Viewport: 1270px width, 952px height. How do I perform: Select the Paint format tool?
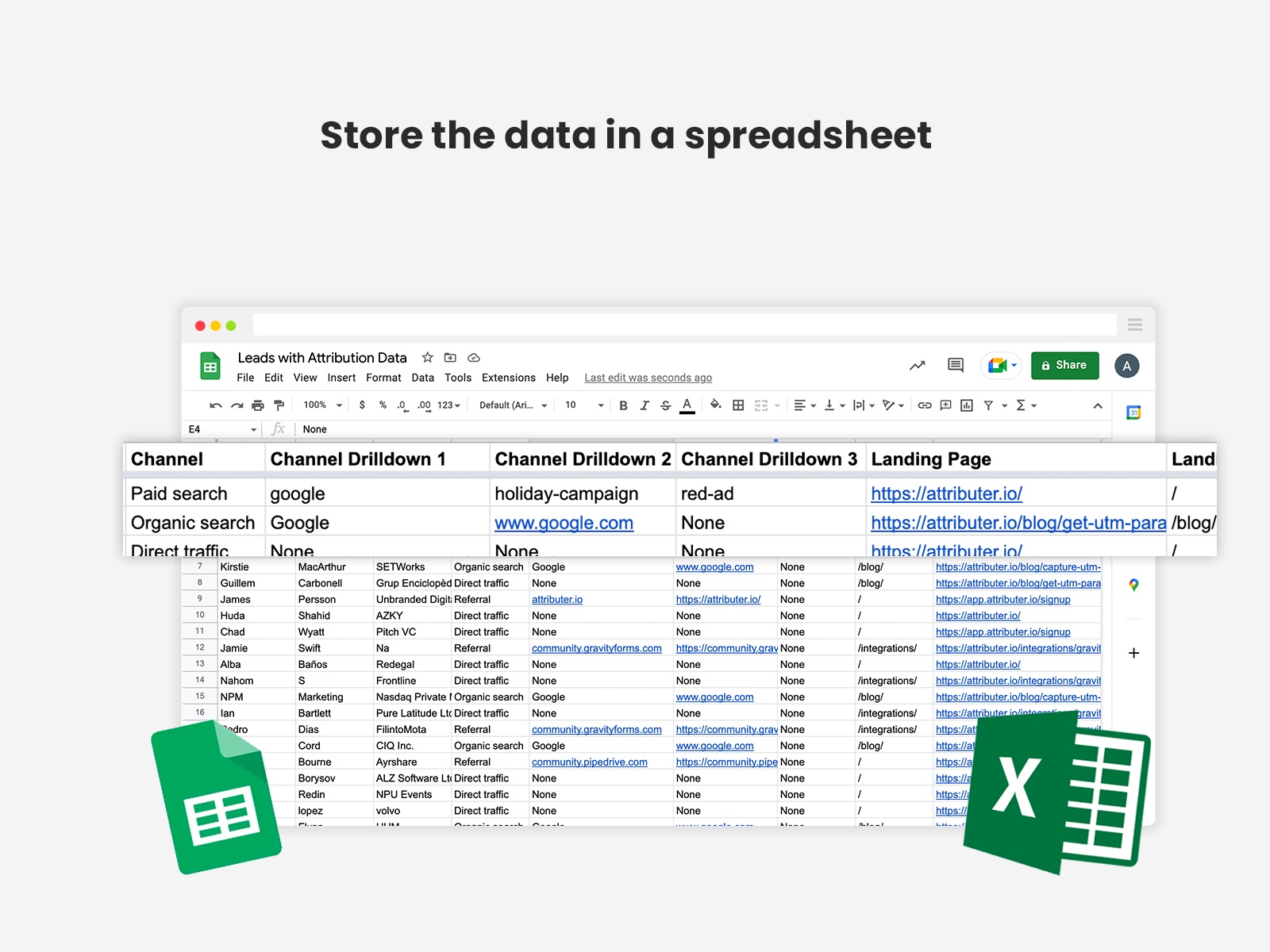tap(279, 405)
